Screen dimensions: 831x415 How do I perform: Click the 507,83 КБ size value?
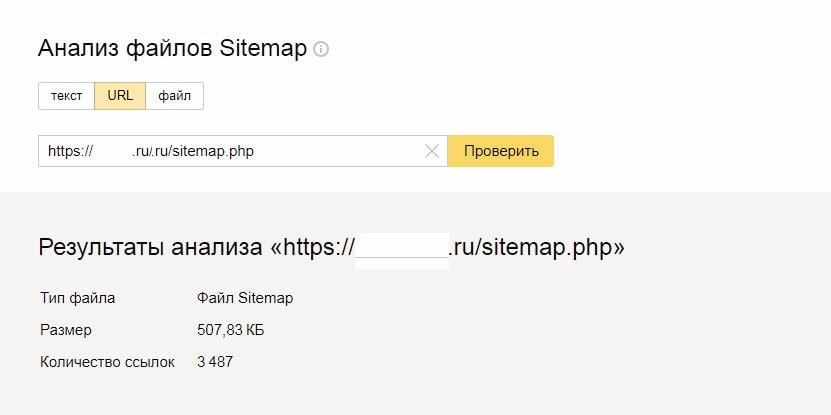231,330
